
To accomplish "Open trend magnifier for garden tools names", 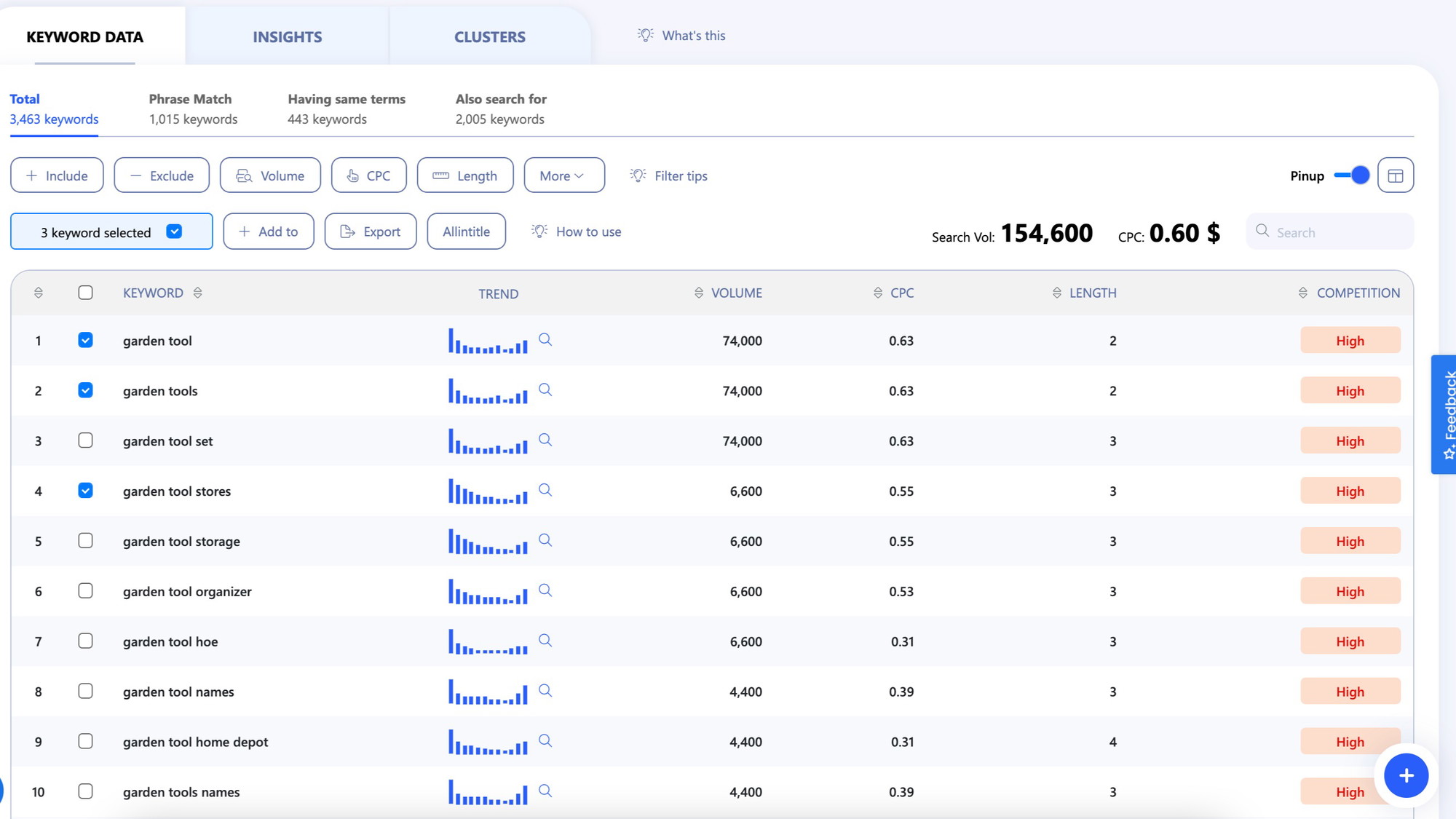I will click(545, 791).
